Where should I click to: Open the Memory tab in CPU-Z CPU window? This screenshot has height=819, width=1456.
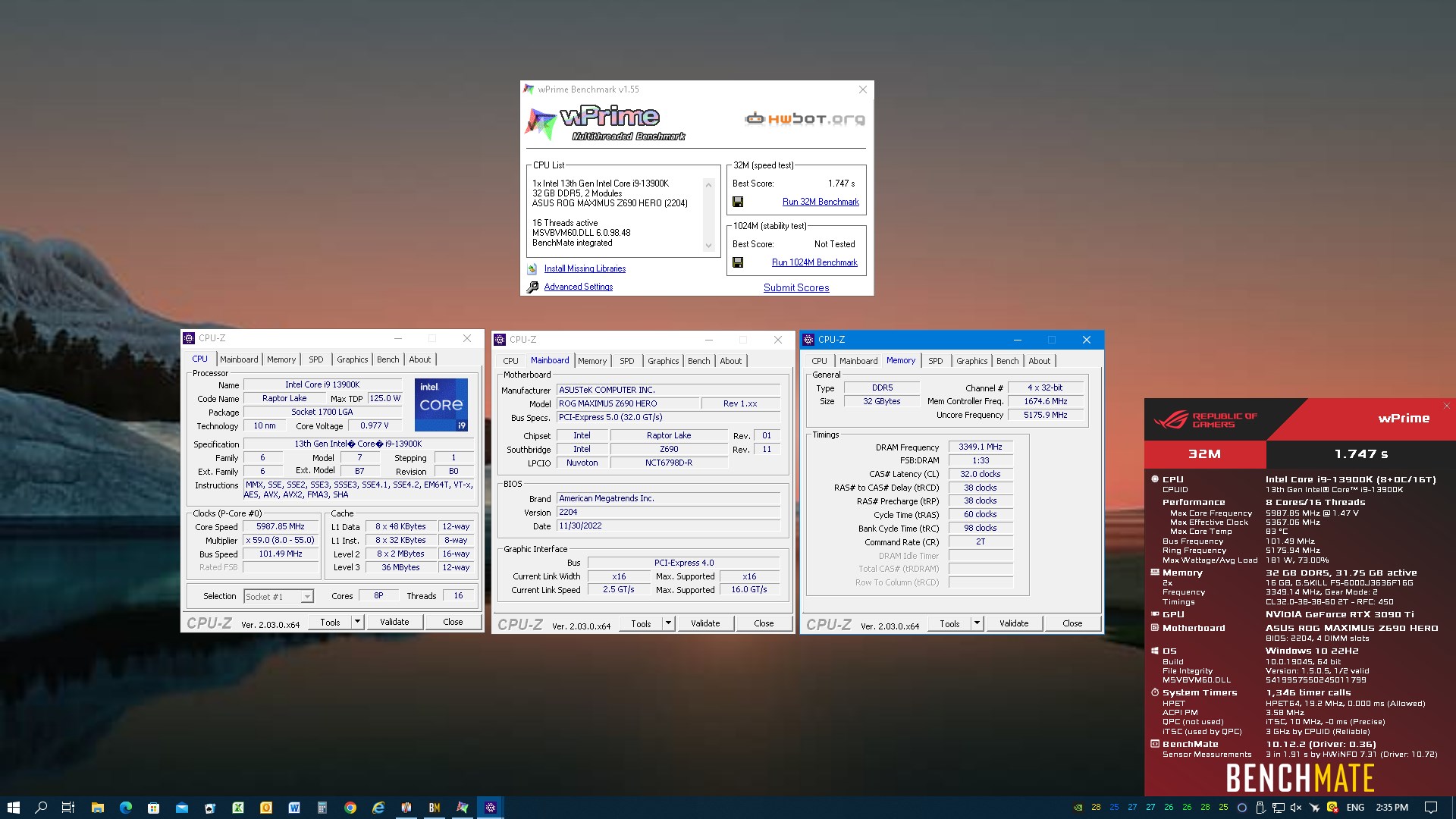pyautogui.click(x=281, y=359)
